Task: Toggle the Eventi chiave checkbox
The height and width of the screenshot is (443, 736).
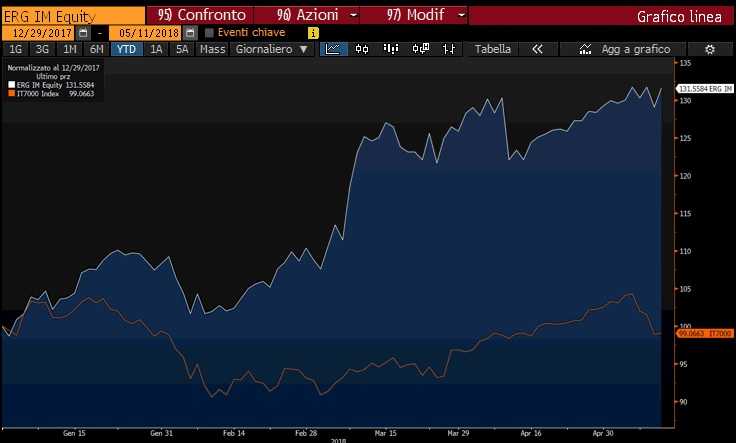Action: click(209, 32)
